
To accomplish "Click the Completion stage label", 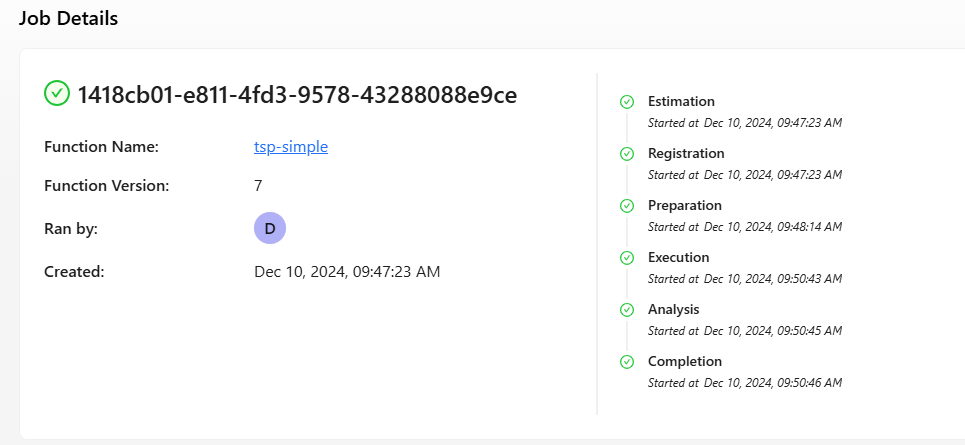I will point(684,361).
